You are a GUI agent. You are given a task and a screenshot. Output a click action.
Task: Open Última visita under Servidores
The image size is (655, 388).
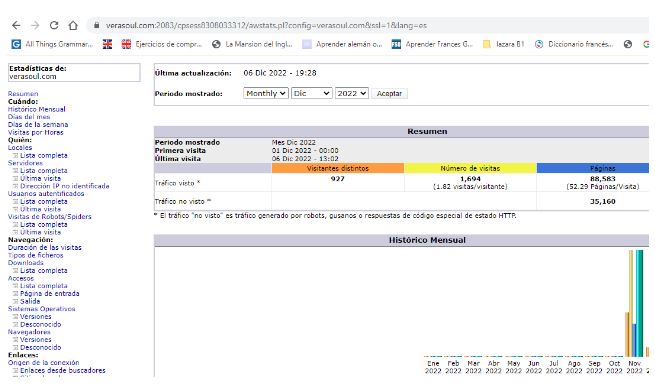pos(41,178)
